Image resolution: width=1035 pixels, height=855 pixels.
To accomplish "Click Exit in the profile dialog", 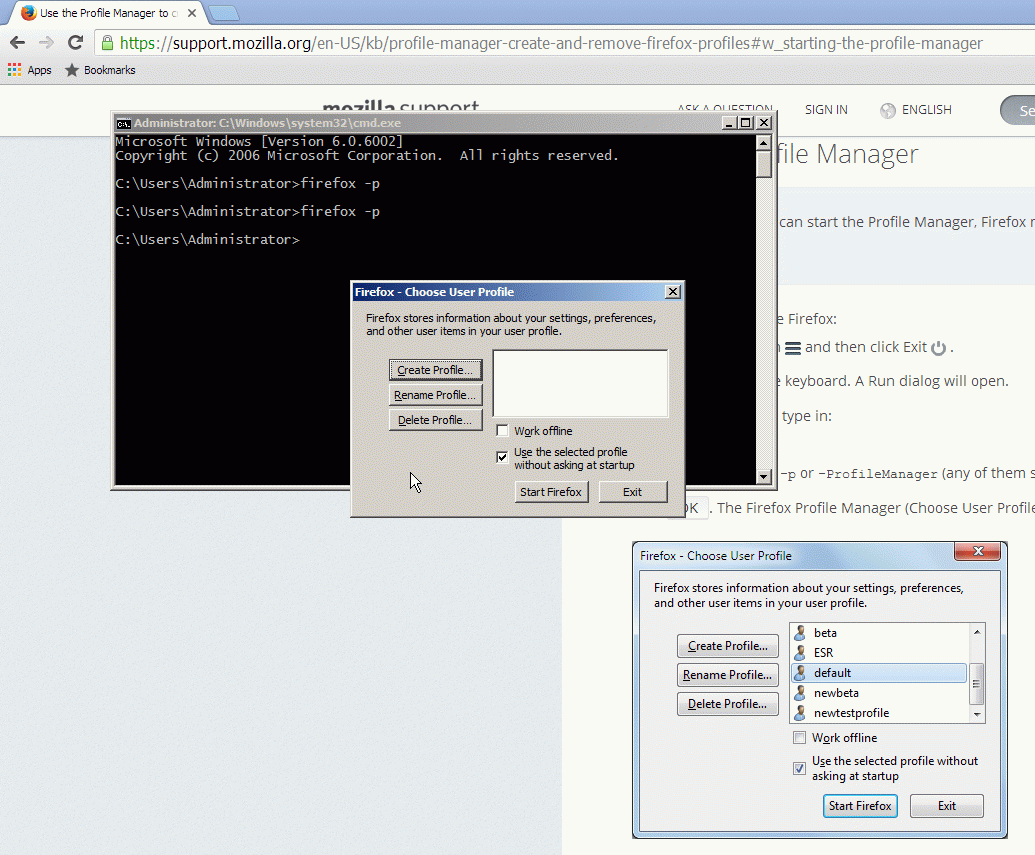I will pyautogui.click(x=632, y=492).
